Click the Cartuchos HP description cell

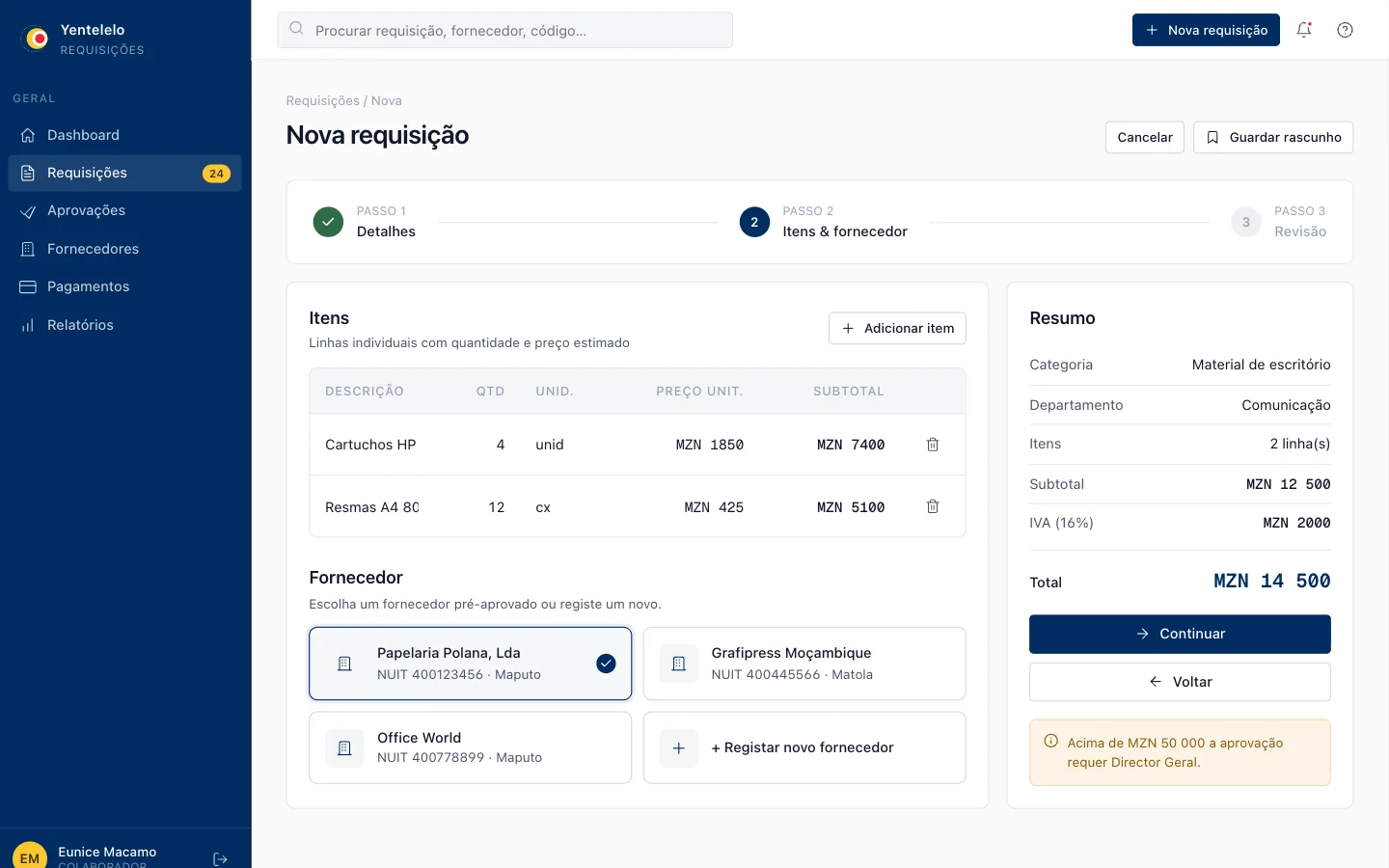click(370, 445)
